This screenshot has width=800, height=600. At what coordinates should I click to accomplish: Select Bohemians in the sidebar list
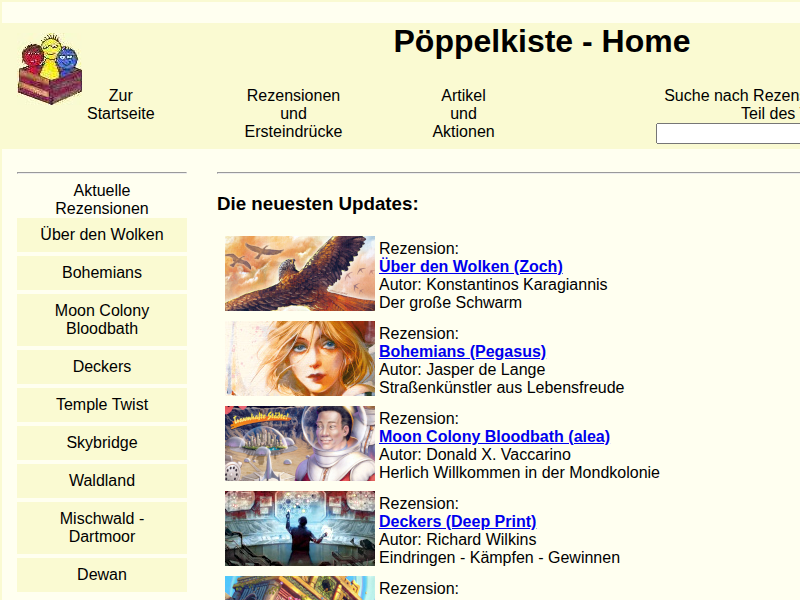pyautogui.click(x=102, y=273)
